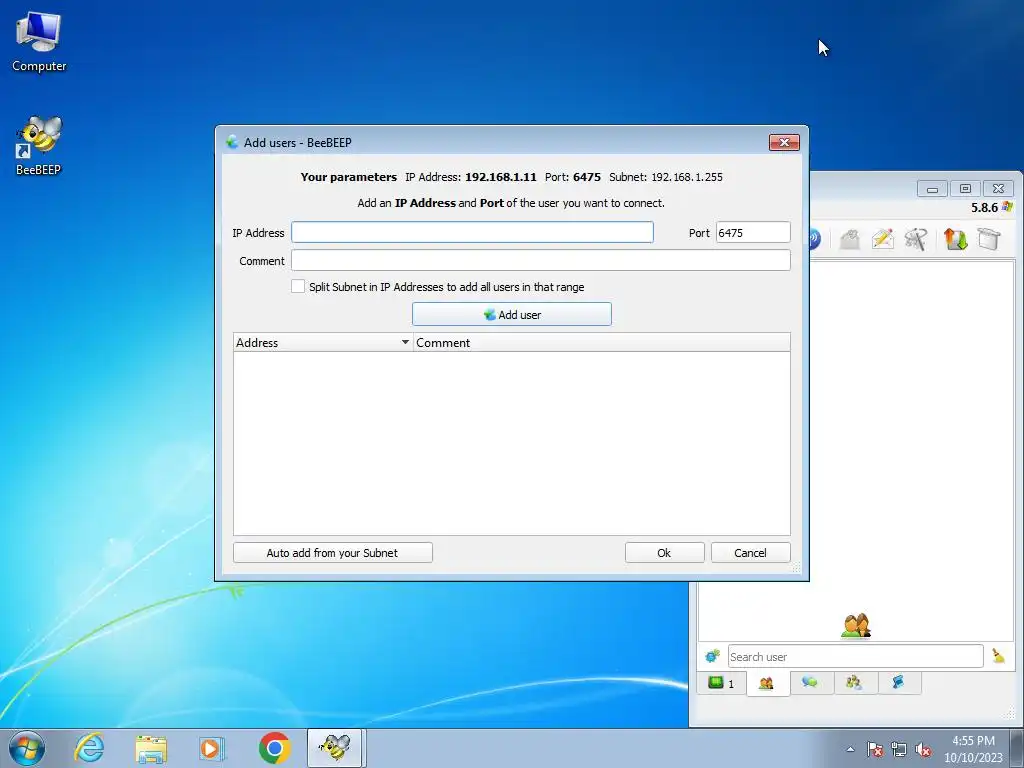Click the two-users icon in BeeBEEP user list
The height and width of the screenshot is (768, 1024).
click(x=856, y=626)
